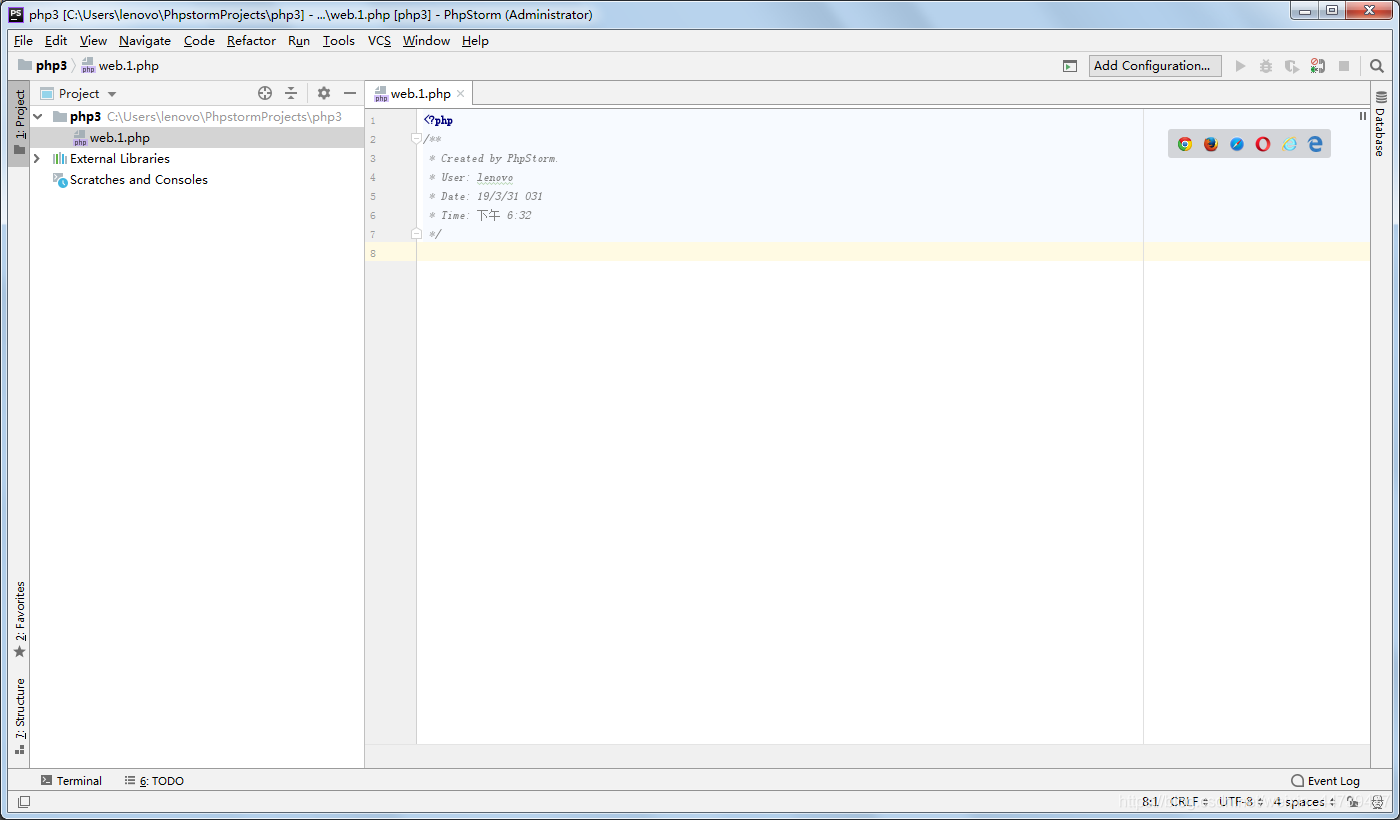Image resolution: width=1400 pixels, height=820 pixels.
Task: Click php3 breadcrumb in navigation bar
Action: click(x=43, y=66)
